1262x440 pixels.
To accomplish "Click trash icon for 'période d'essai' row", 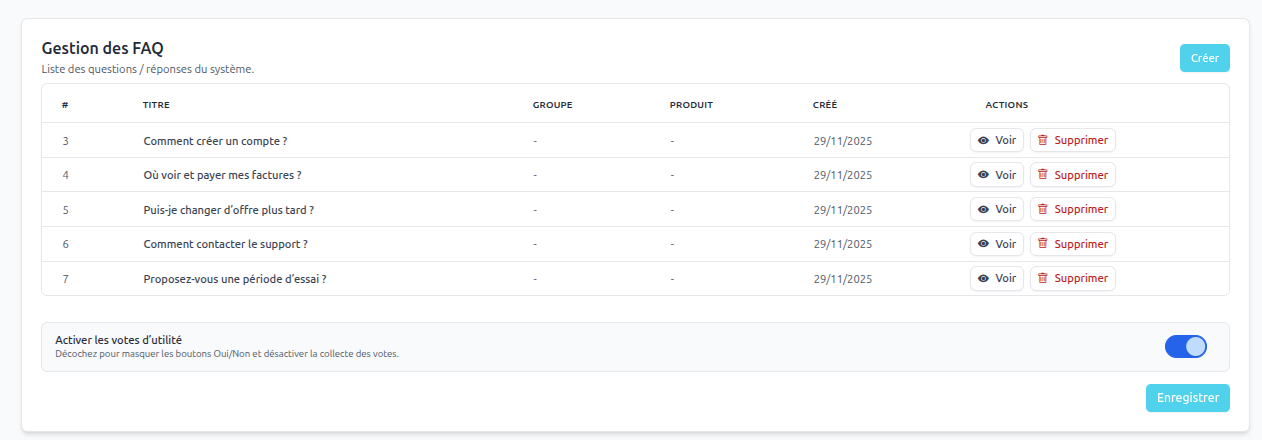I will 1043,279.
